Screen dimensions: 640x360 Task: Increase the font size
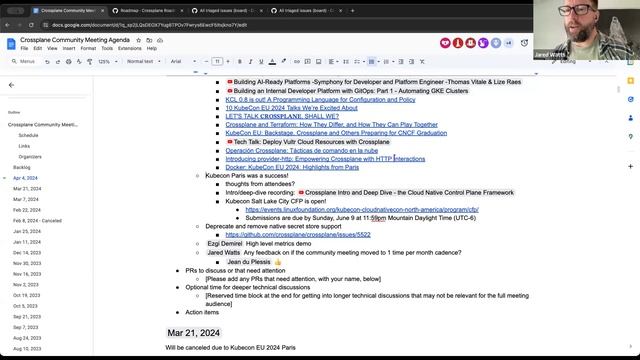(228, 62)
